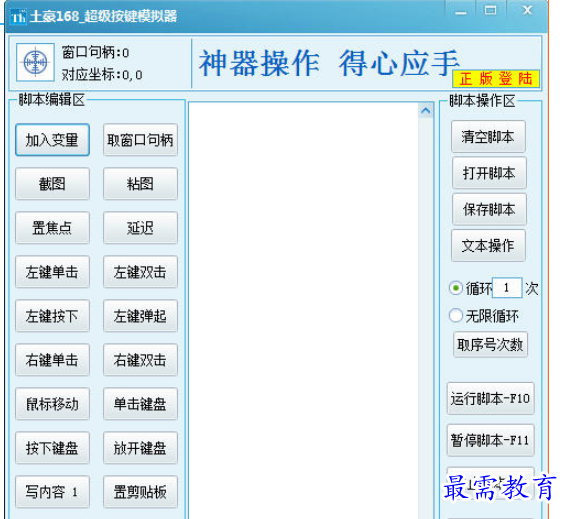Click the crosshair window-picker target icon
This screenshot has height=519, width=565.
coord(35,62)
